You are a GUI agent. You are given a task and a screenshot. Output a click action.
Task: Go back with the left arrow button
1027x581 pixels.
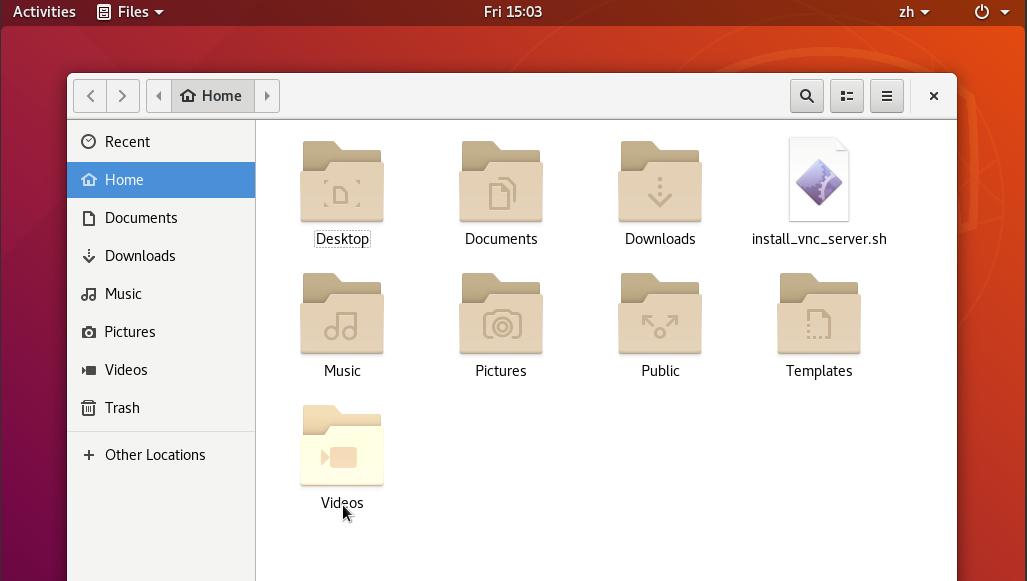[90, 96]
